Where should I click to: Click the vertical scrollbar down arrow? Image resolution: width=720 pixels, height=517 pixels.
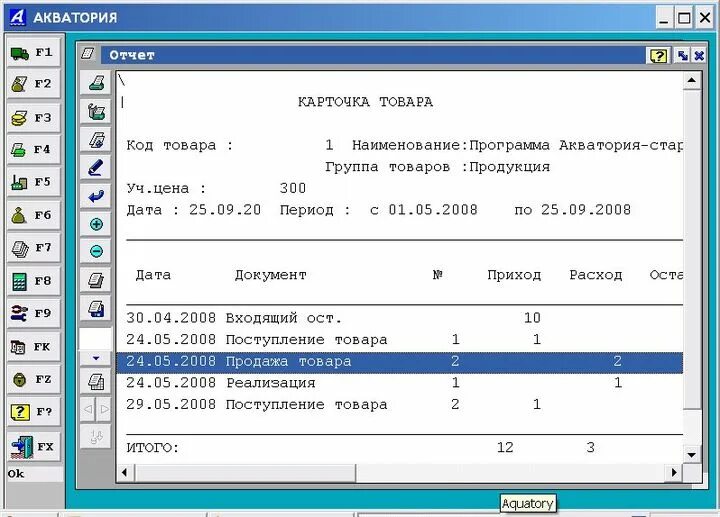click(x=692, y=455)
